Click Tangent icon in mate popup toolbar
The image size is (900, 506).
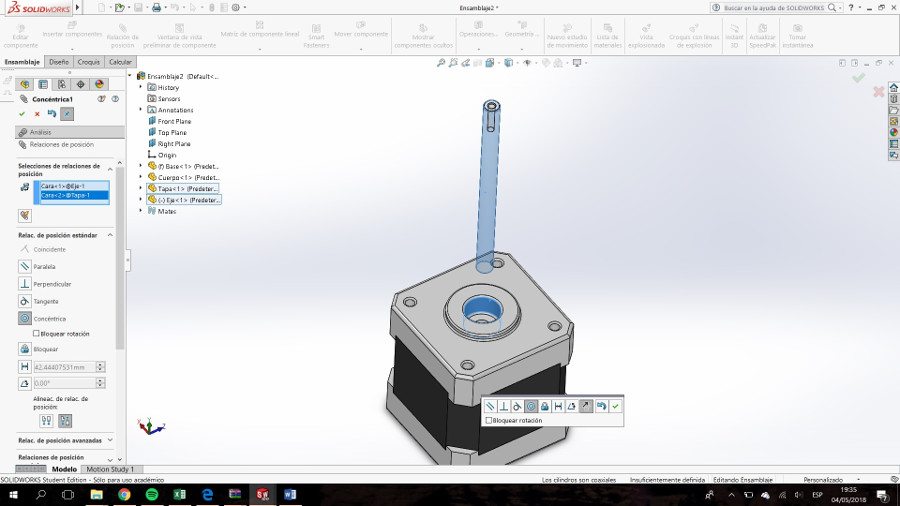pyautogui.click(x=517, y=406)
